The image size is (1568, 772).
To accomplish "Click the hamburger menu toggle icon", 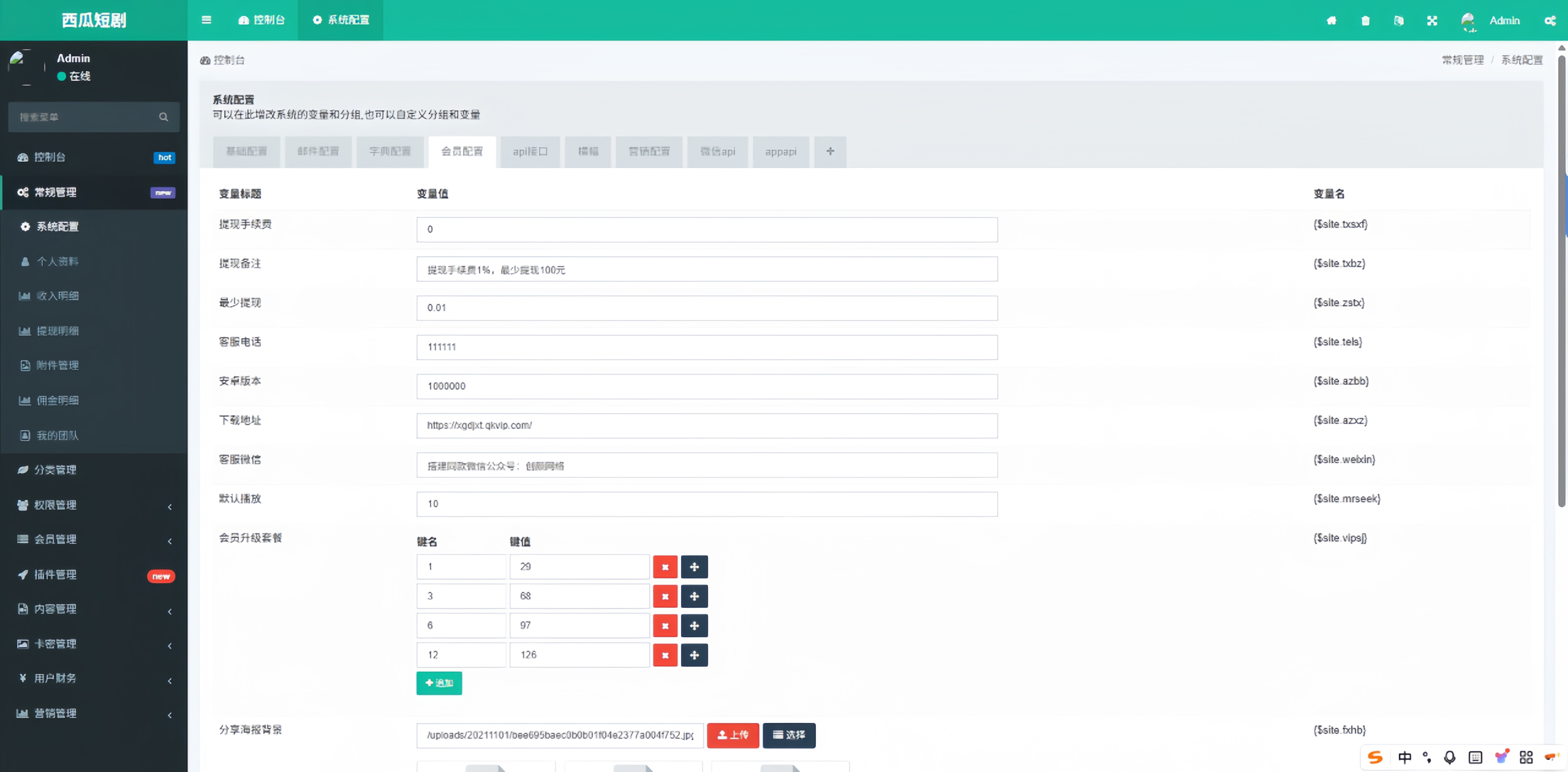I will (206, 20).
